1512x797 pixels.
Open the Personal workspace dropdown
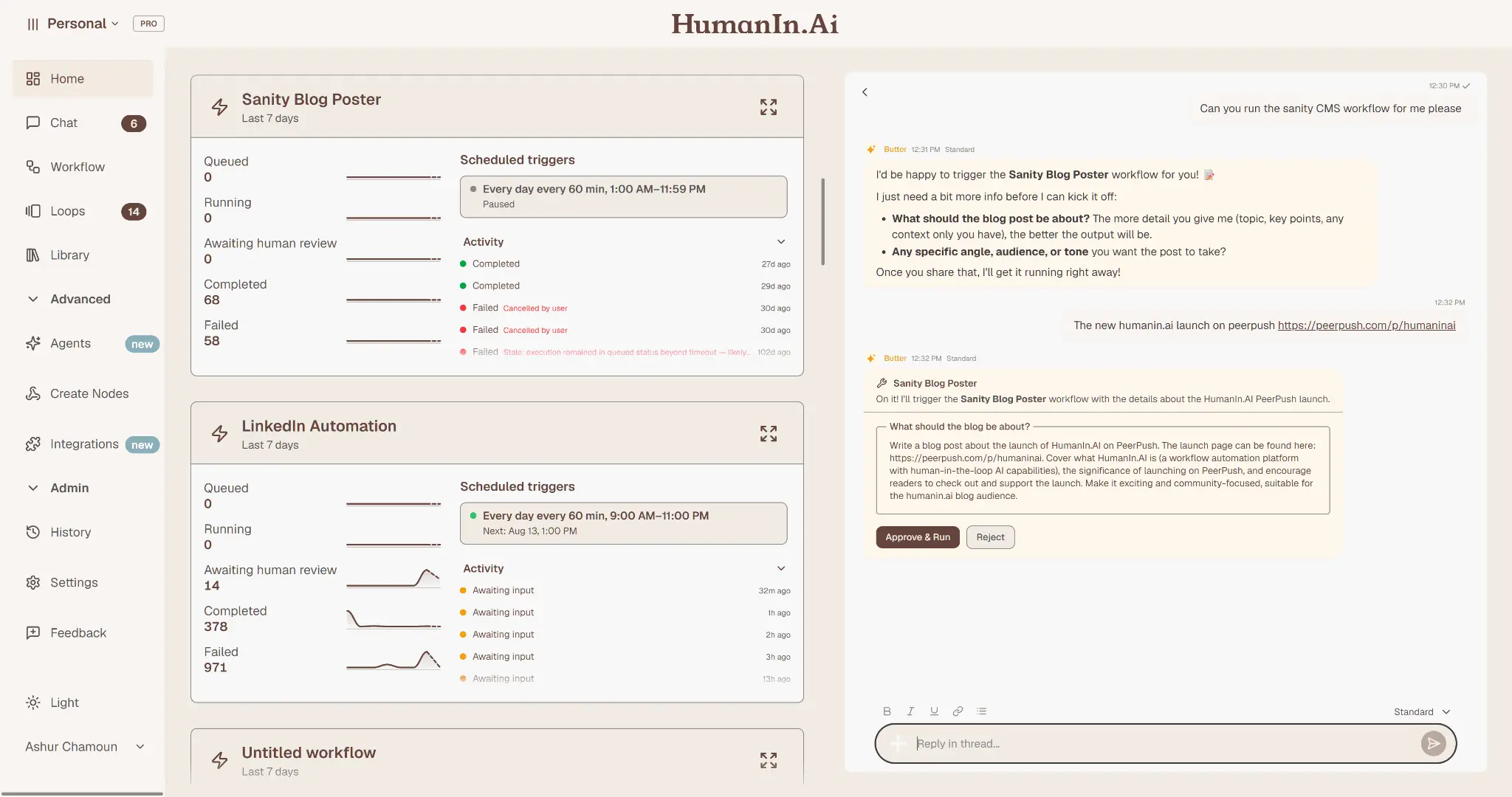(82, 24)
